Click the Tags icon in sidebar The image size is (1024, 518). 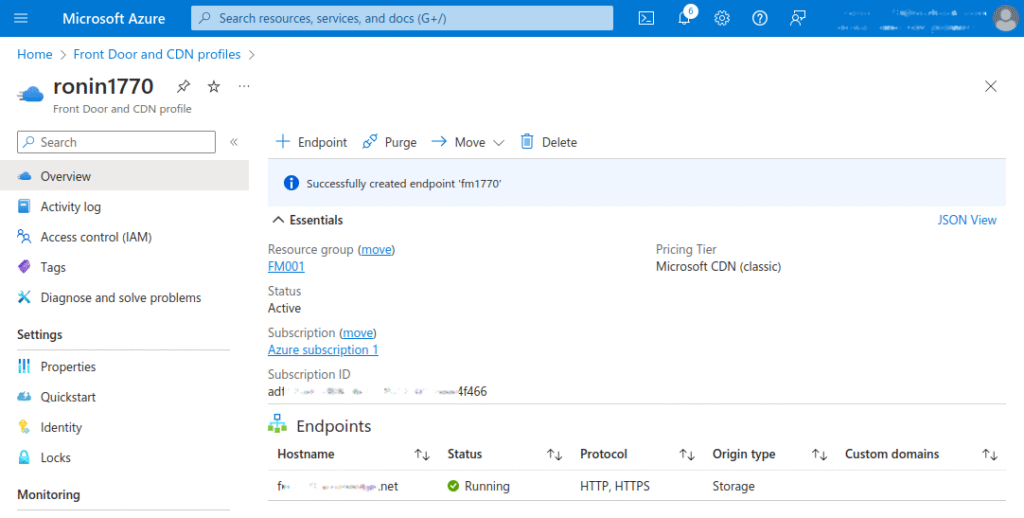(24, 267)
